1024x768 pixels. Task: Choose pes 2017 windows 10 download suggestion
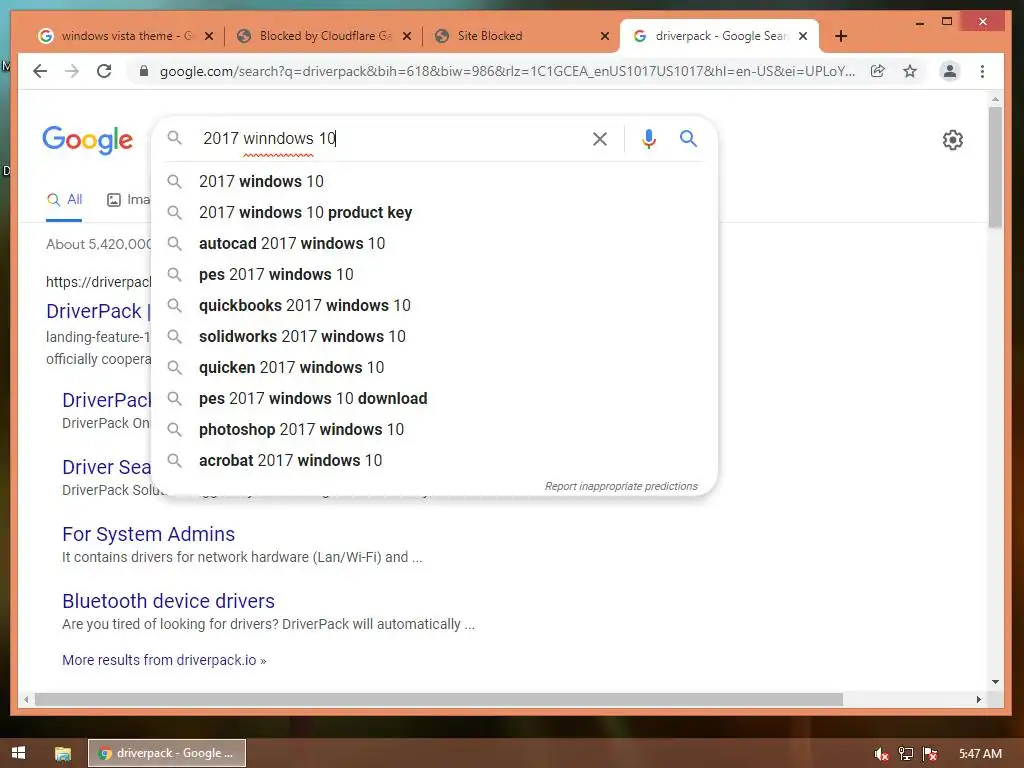click(x=434, y=398)
